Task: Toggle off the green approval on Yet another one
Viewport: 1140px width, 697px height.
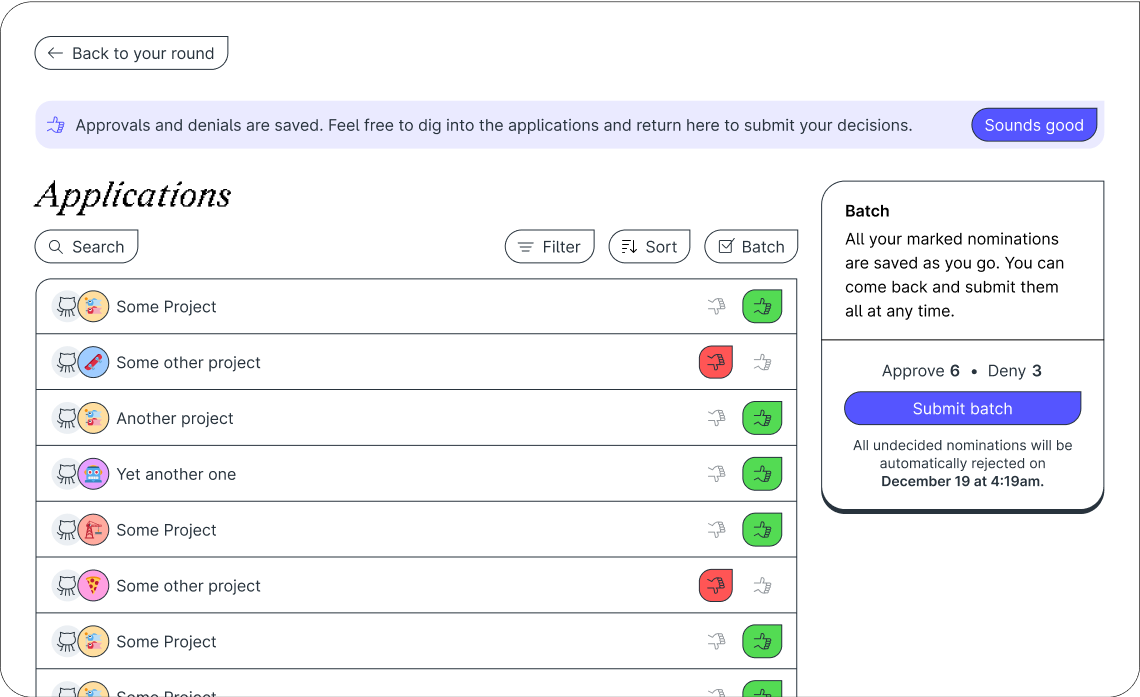Action: pos(762,474)
